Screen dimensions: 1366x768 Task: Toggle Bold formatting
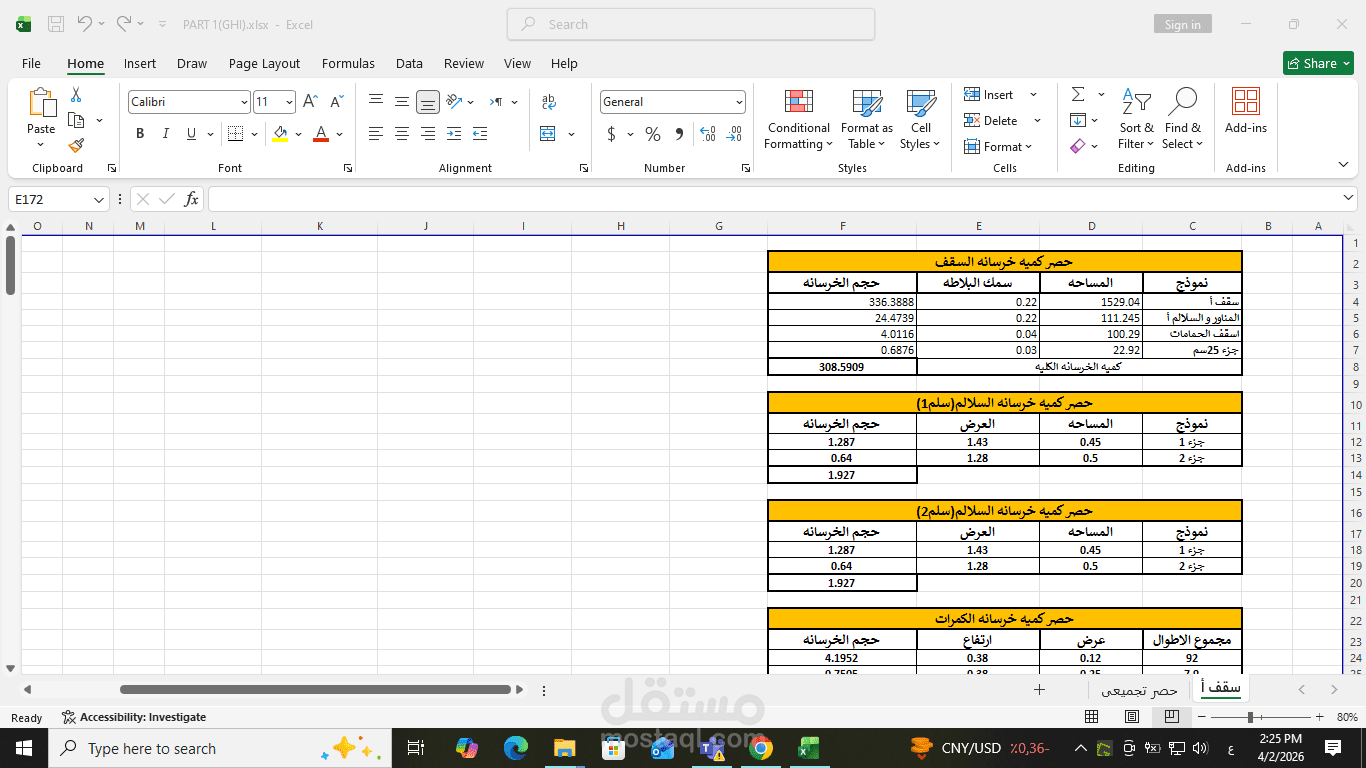[140, 134]
